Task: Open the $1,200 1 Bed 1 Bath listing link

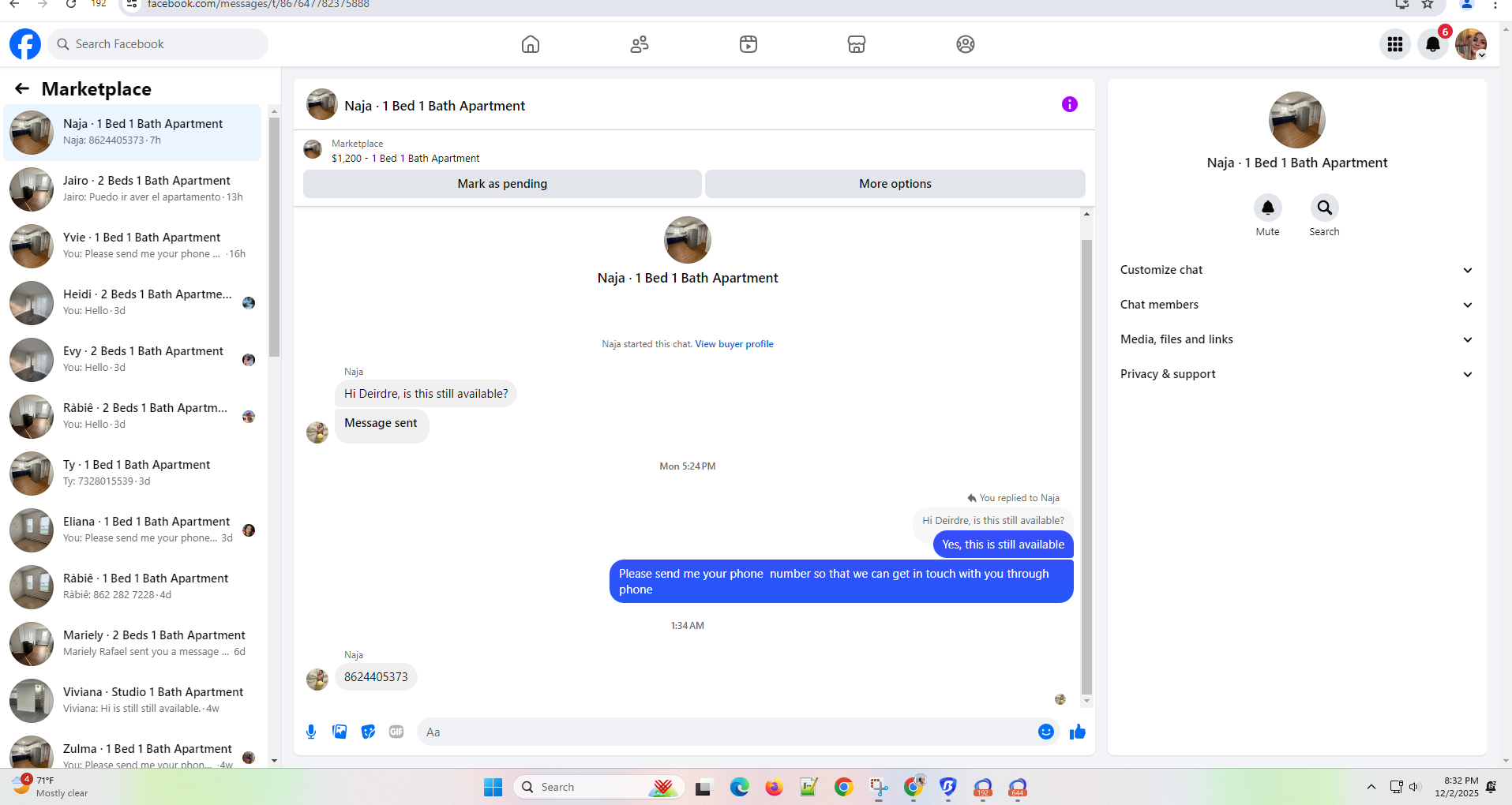Action: (x=405, y=159)
